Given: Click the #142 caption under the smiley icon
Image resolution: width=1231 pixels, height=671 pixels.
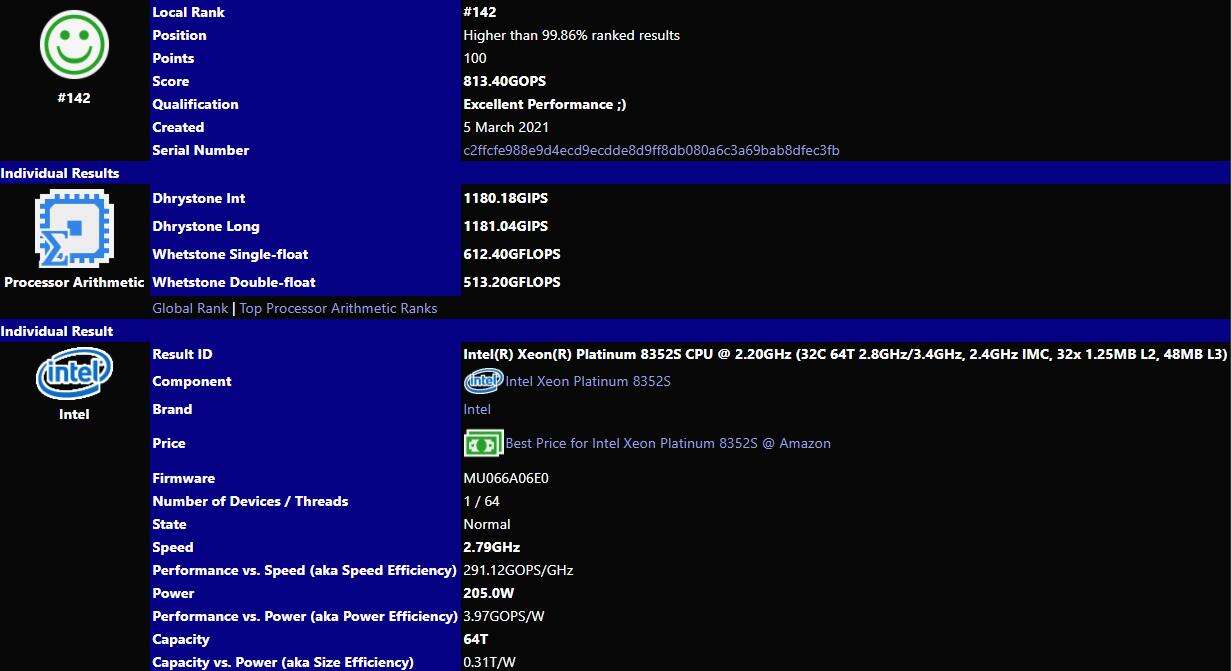Looking at the screenshot, I should pyautogui.click(x=74, y=98).
